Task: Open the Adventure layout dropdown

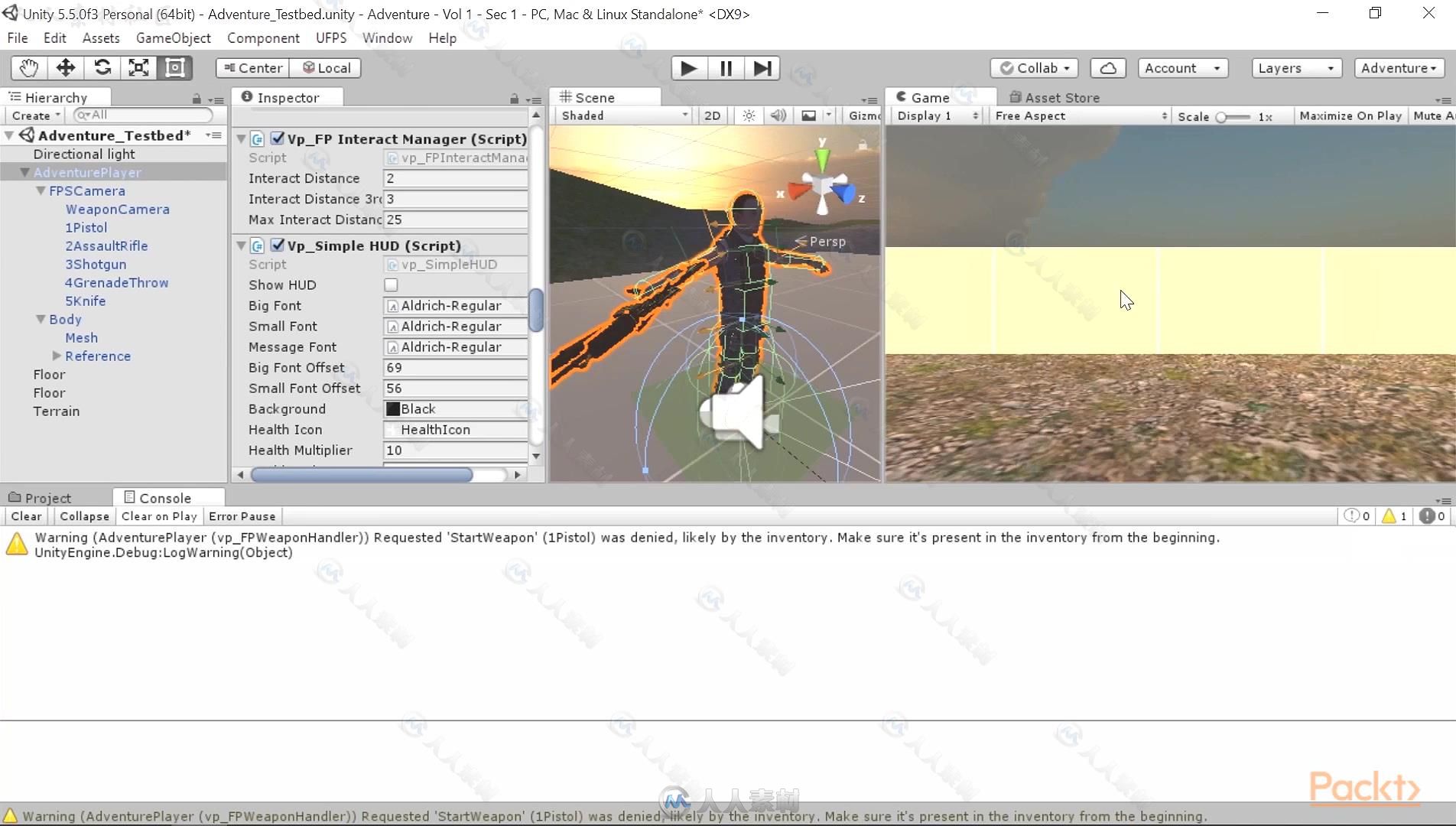Action: [x=1399, y=68]
